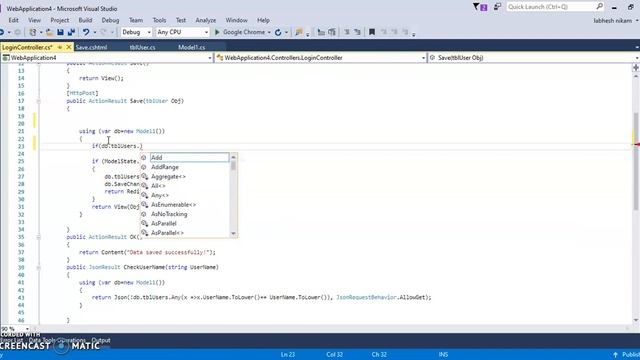Open the Project menu
Viewport: 640px width, 360px height.
pyautogui.click(x=60, y=20)
